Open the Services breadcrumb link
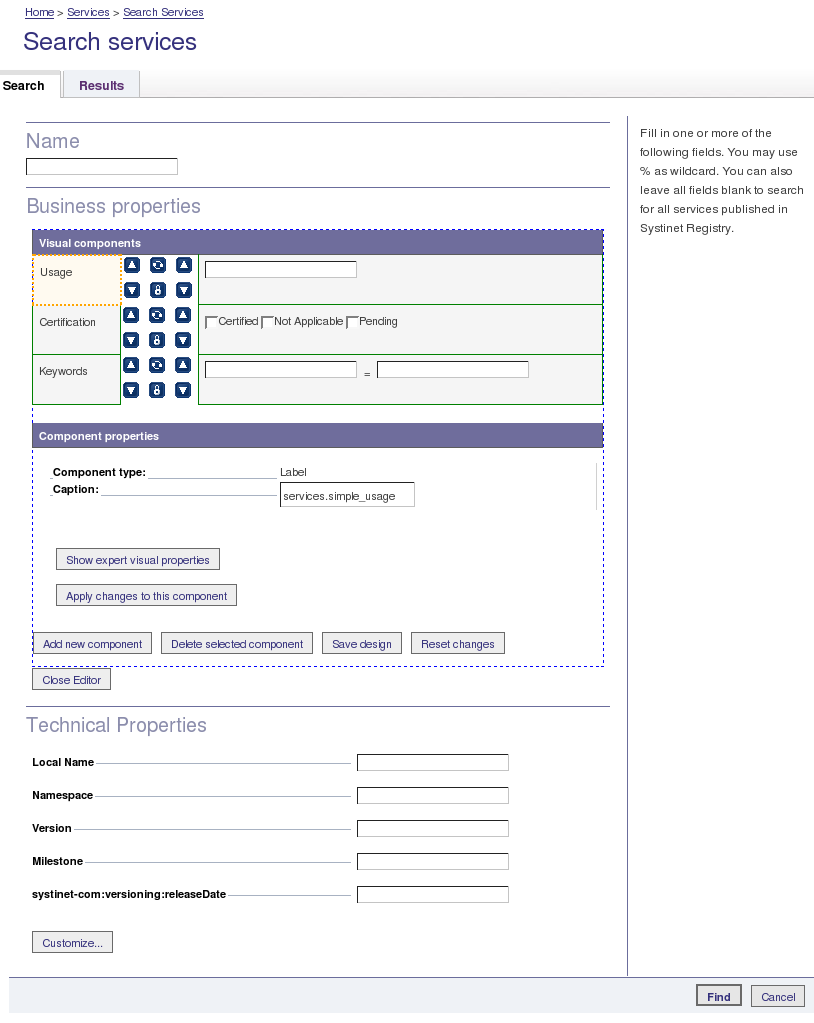Screen dimensions: 814x1023 [88, 12]
